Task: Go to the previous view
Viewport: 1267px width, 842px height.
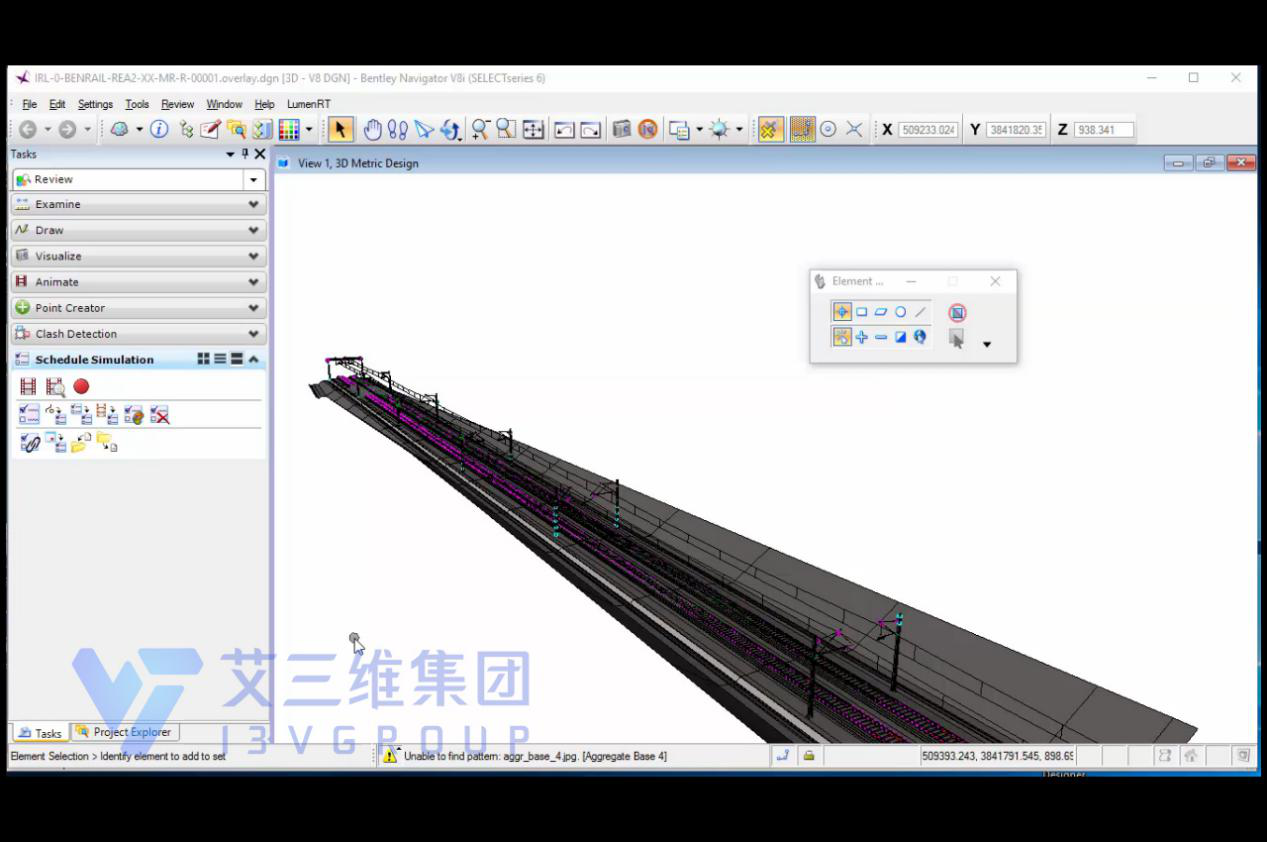Action: click(565, 129)
